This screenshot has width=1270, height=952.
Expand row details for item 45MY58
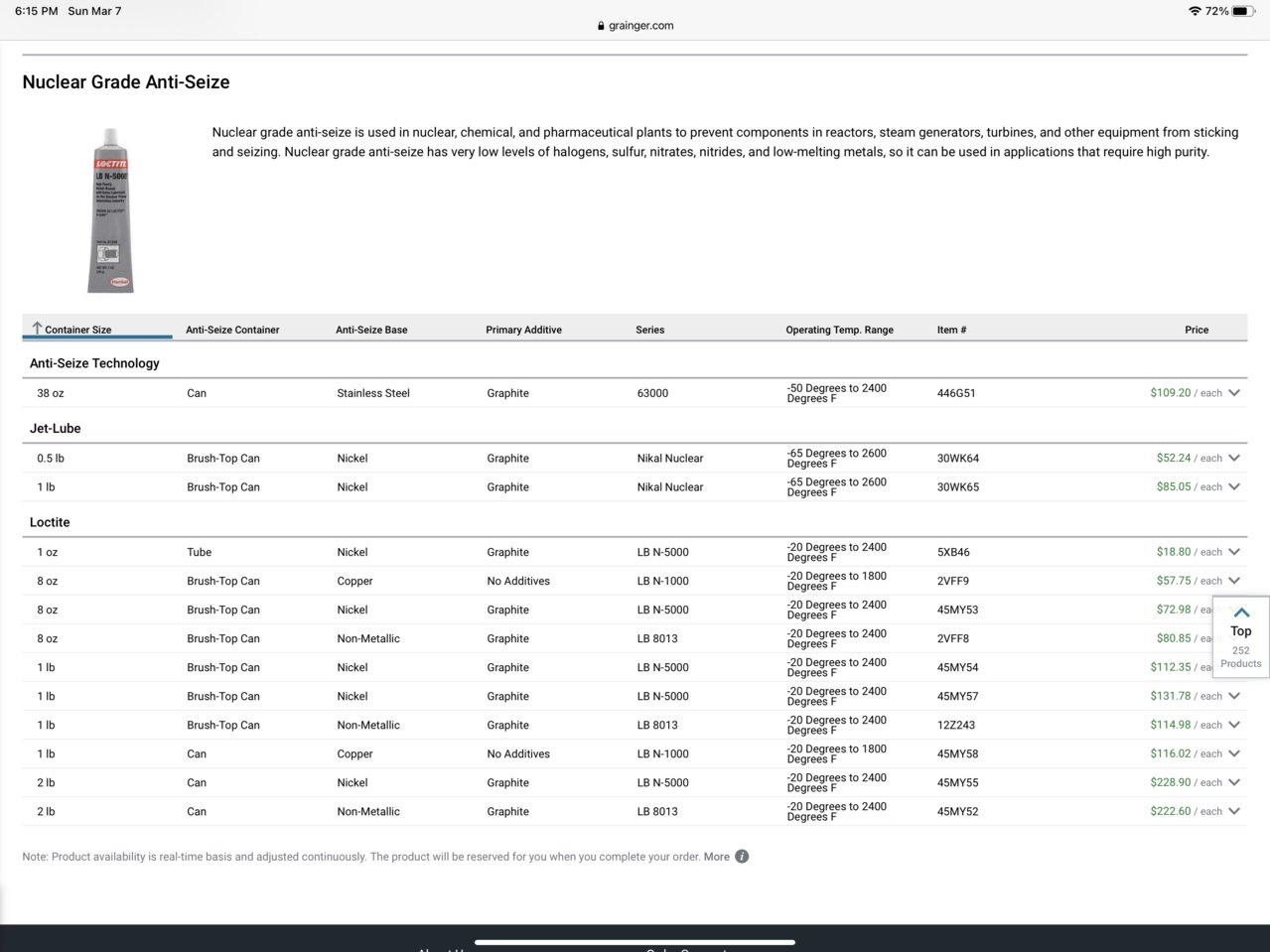point(1234,753)
